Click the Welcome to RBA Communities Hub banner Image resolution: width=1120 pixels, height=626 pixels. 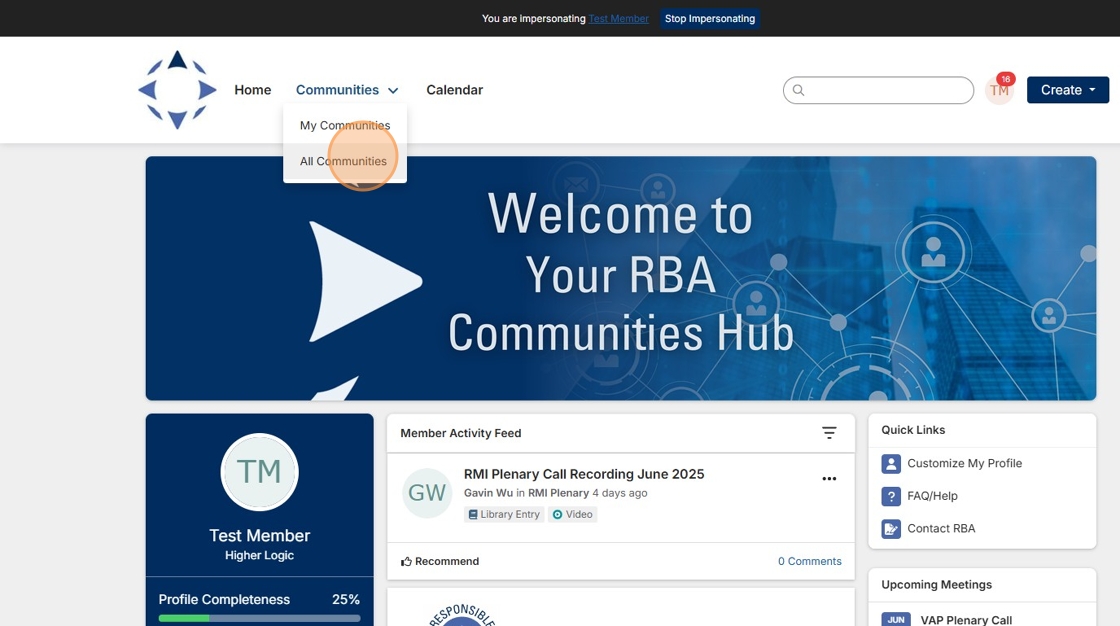tap(621, 278)
